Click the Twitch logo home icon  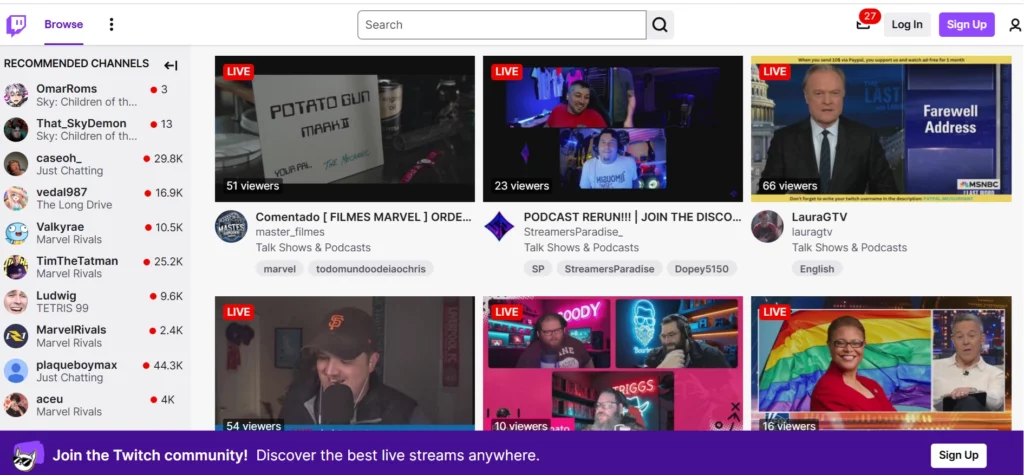[16, 25]
